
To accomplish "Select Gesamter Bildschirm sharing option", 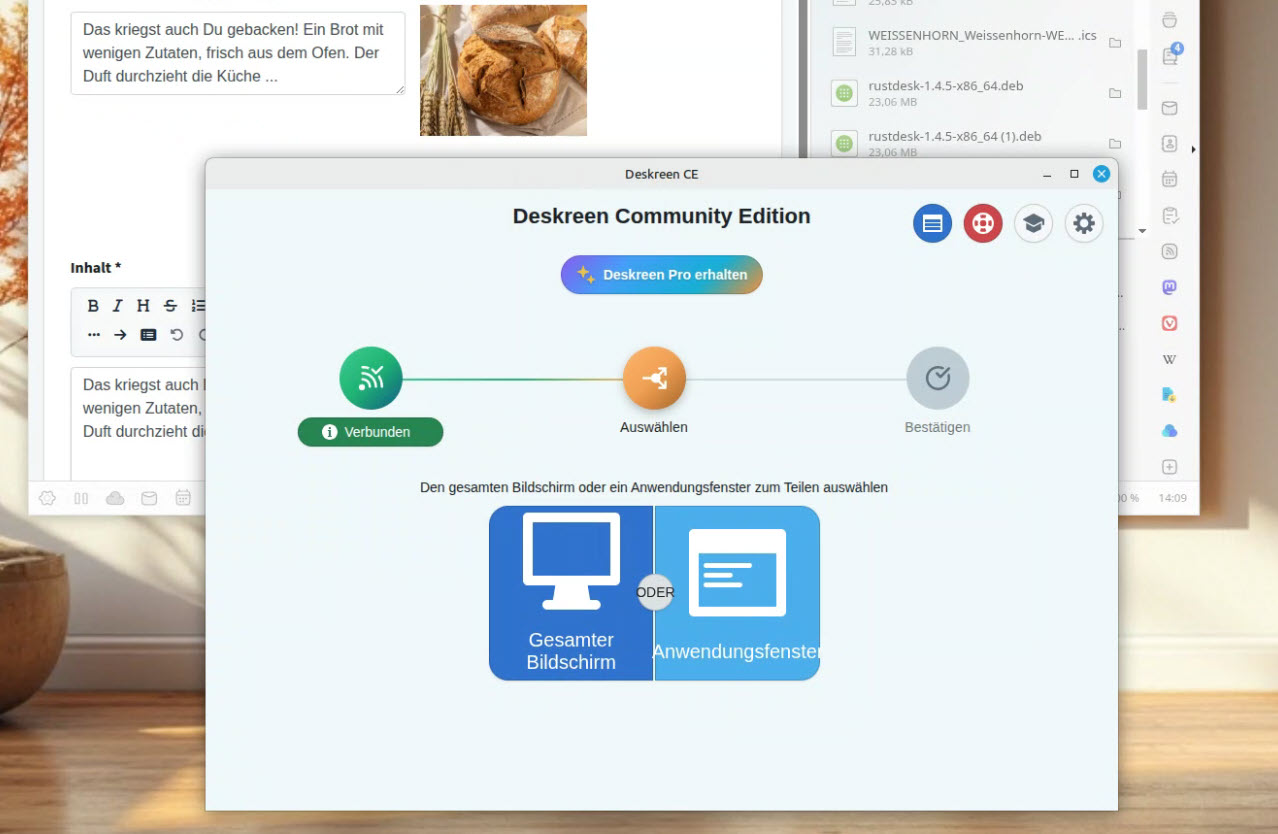I will click(570, 593).
